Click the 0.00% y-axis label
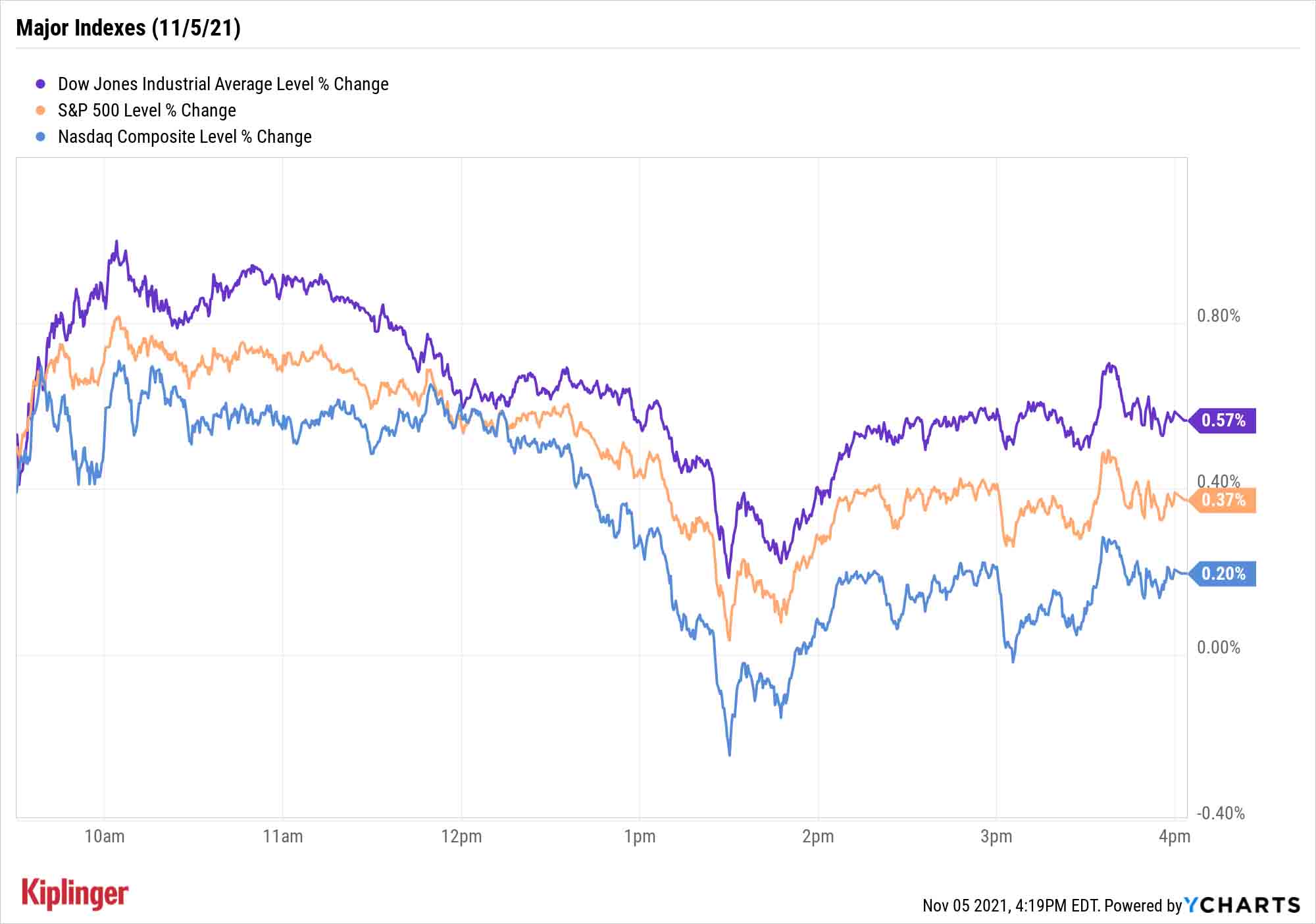The image size is (1316, 924). point(1219,648)
